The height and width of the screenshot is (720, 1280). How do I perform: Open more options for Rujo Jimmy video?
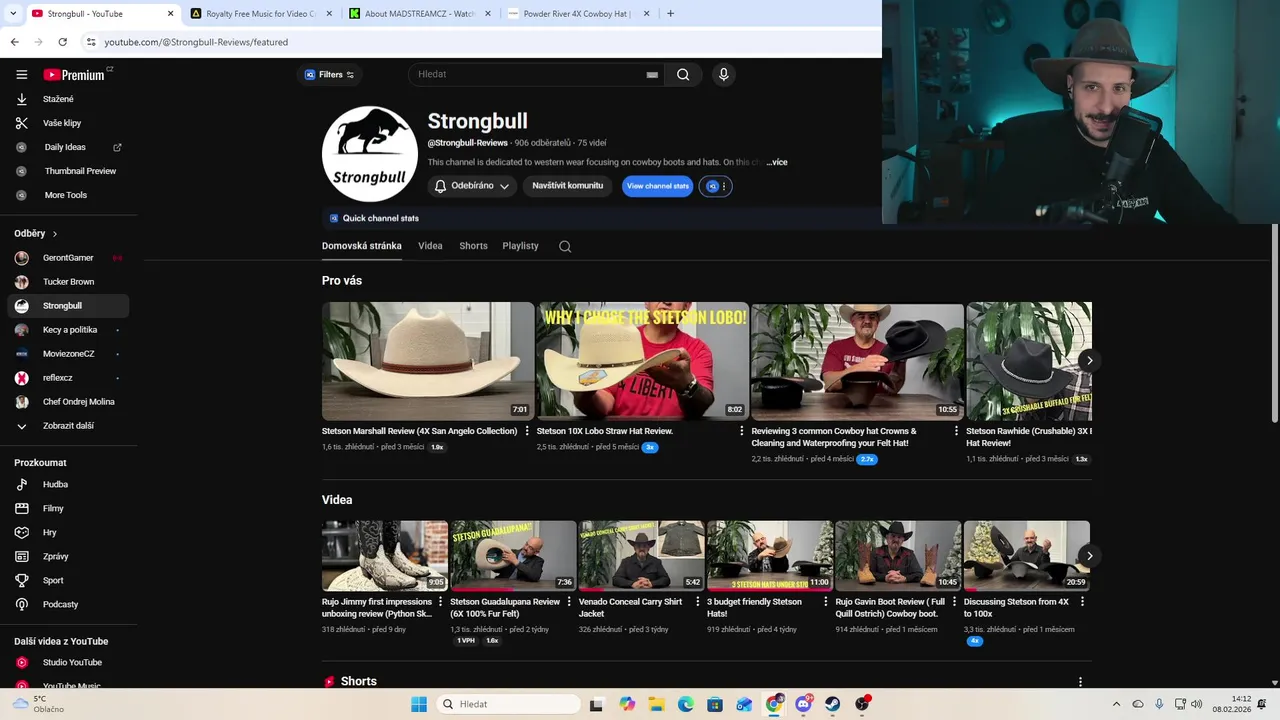click(440, 602)
